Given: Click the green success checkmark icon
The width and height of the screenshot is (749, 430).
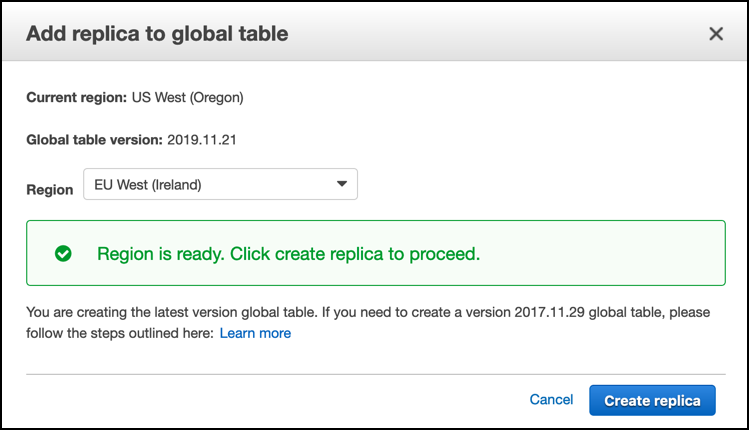Looking at the screenshot, I should coord(63,254).
